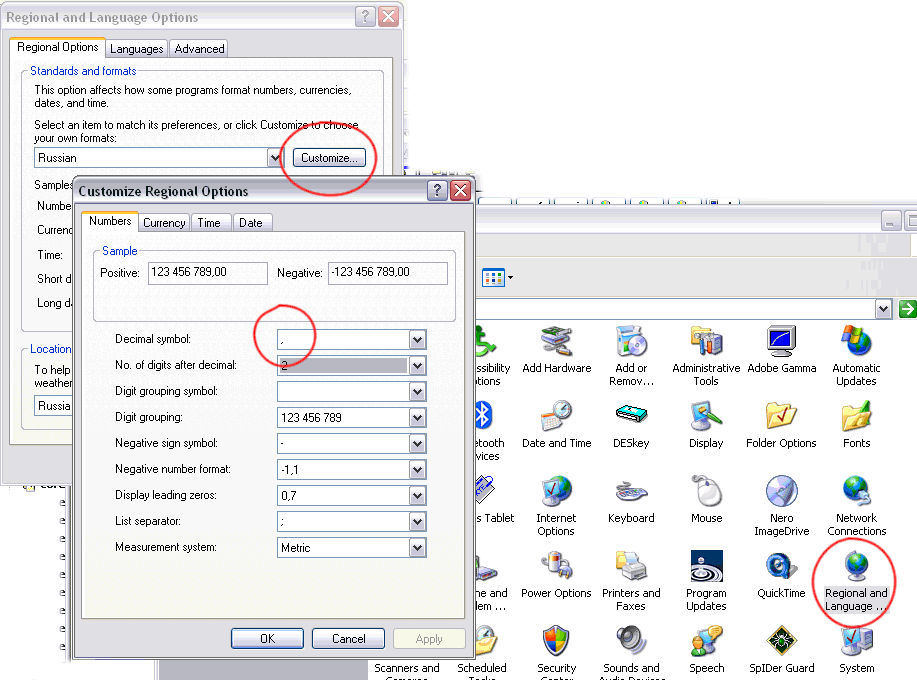Screen dimensions: 917x680
Task: Switch to the Regional Options tab
Action: tap(57, 47)
